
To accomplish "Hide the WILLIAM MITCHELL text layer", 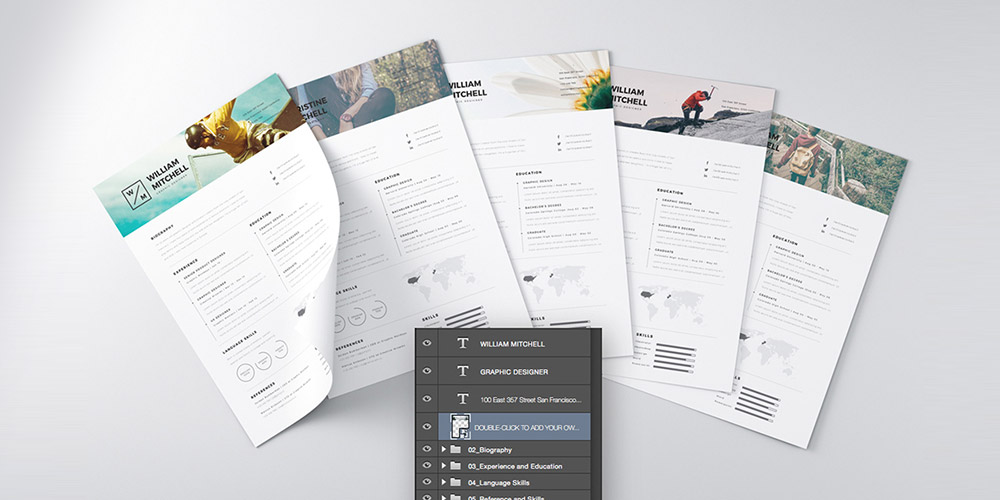I will pos(428,343).
